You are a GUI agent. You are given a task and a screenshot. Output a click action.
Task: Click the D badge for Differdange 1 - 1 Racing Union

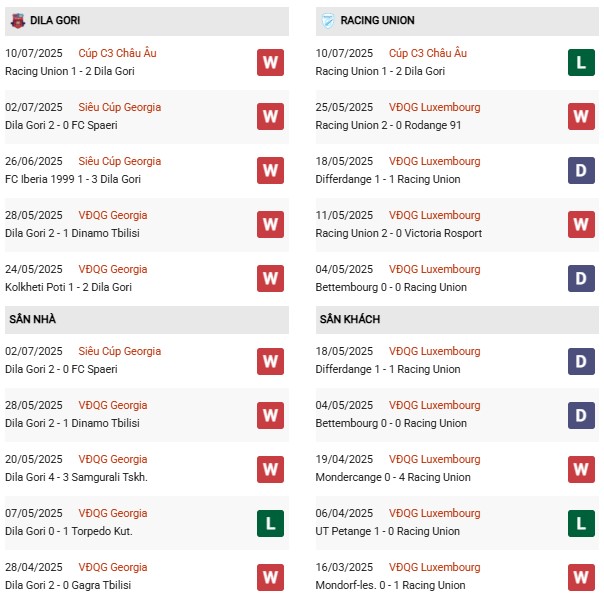[x=581, y=170]
